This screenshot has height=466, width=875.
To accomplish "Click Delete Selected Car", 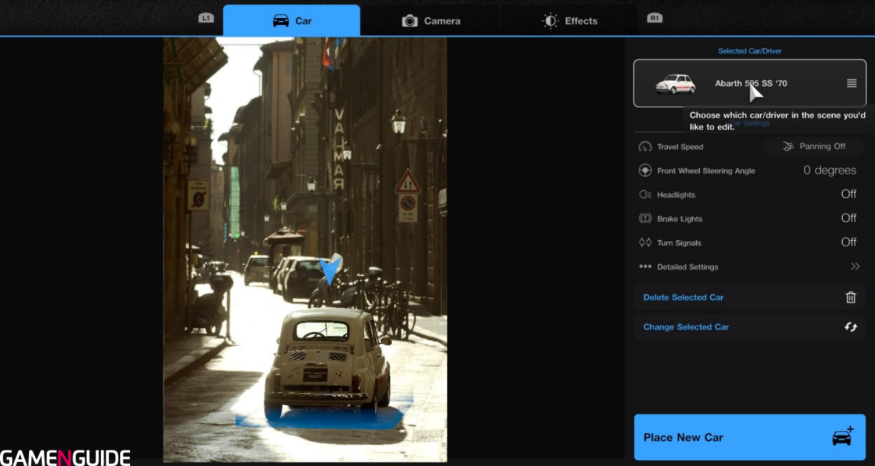I will tap(749, 297).
